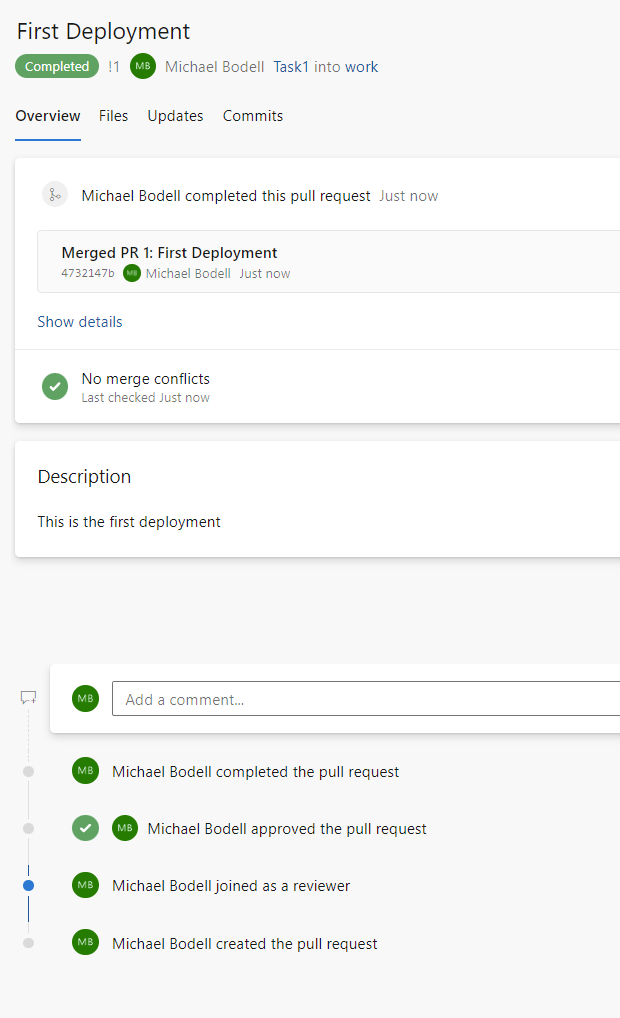
Task: Open the Merged PR 1: First Deployment commit
Action: (x=169, y=253)
